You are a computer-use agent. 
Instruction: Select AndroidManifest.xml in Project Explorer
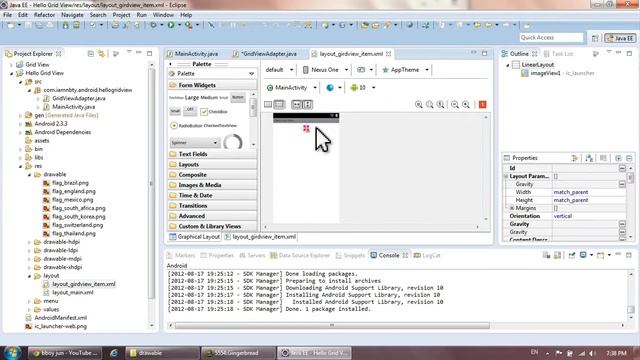click(x=60, y=318)
